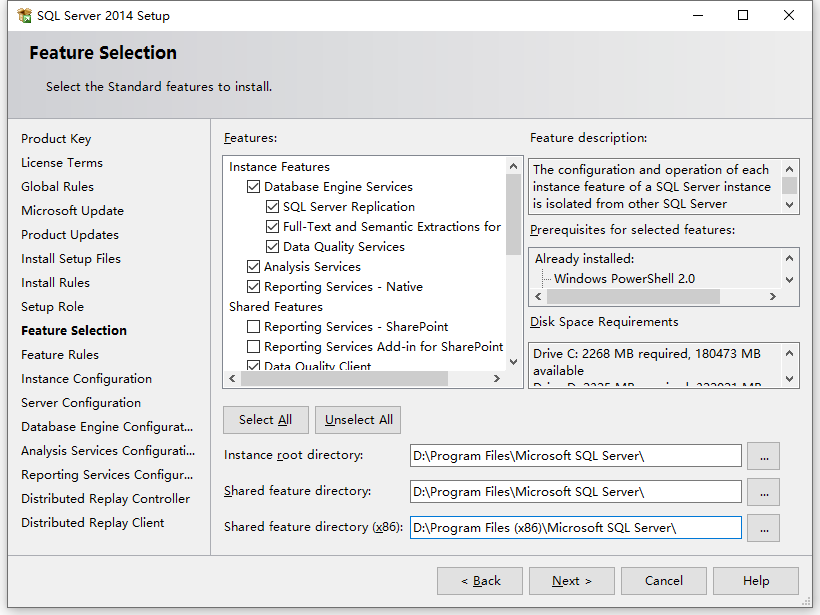Toggle the Analysis Services checkbox
This screenshot has width=820, height=615.
253,267
